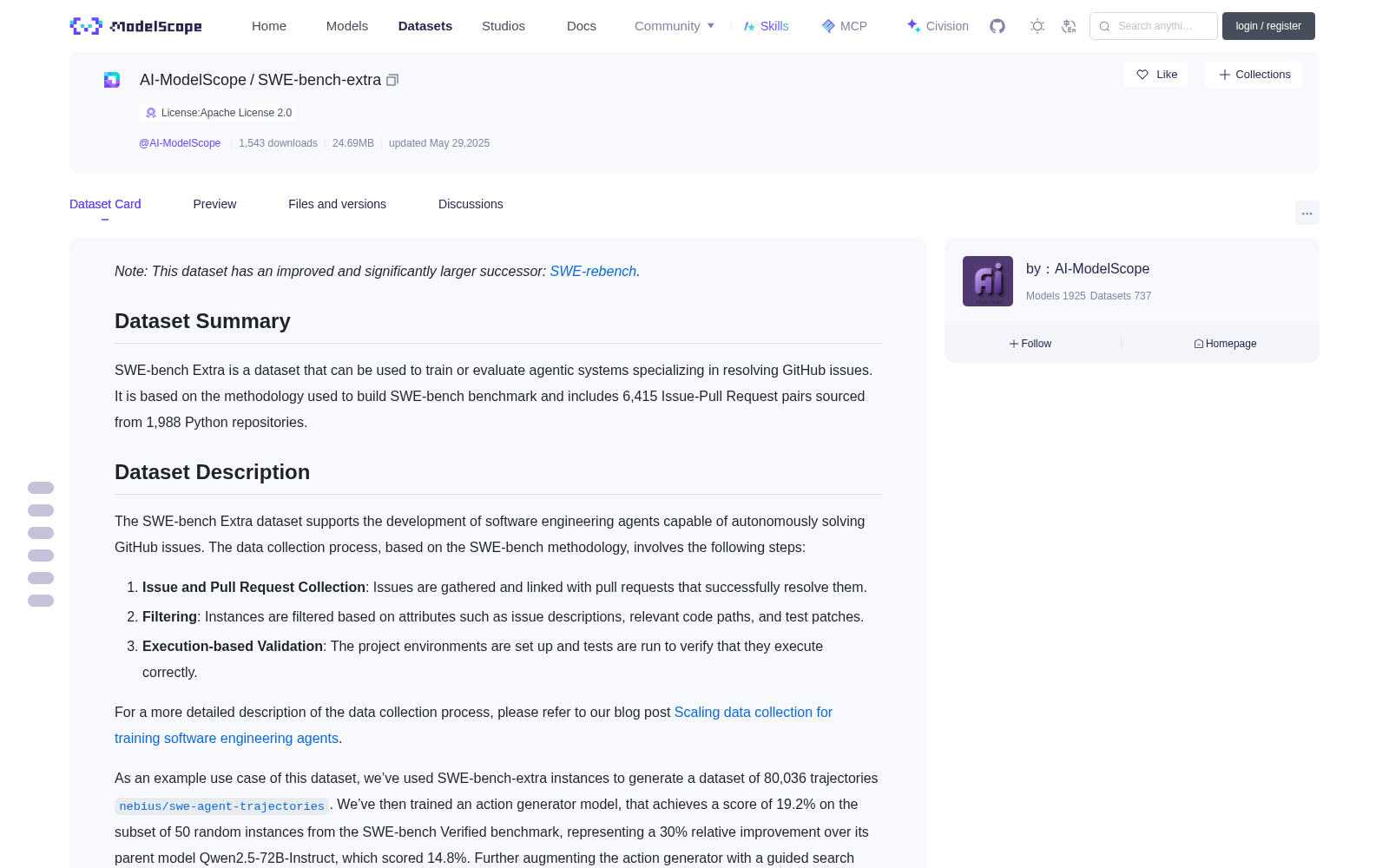1389x868 pixels.
Task: Open the Civision page
Action: tap(938, 26)
